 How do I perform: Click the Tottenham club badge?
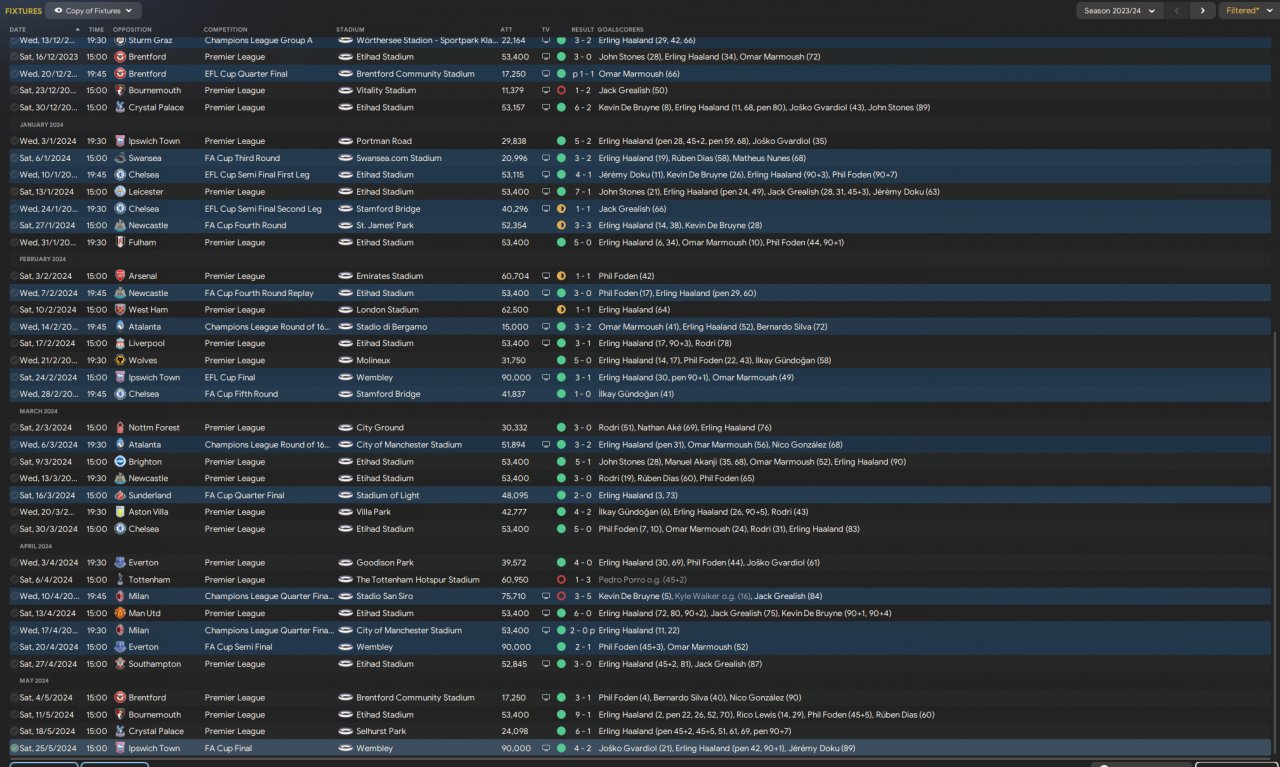[120, 580]
